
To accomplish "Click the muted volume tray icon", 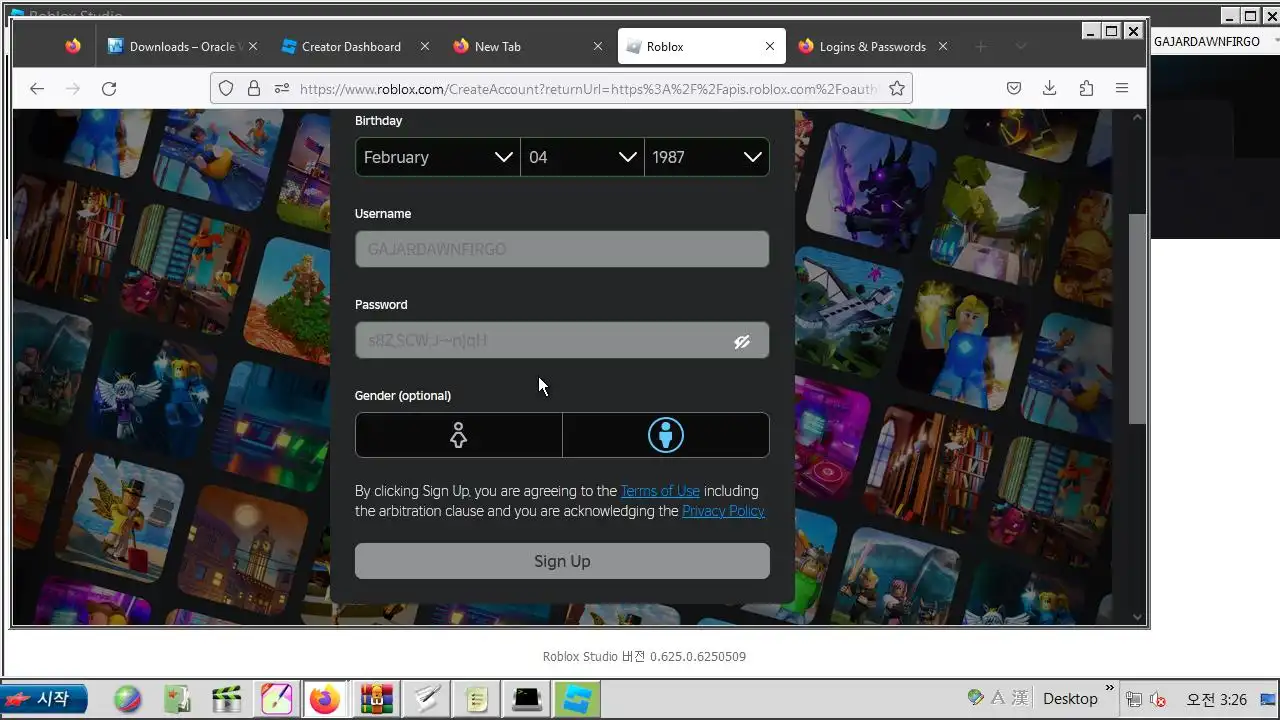I will pyautogui.click(x=1159, y=700).
